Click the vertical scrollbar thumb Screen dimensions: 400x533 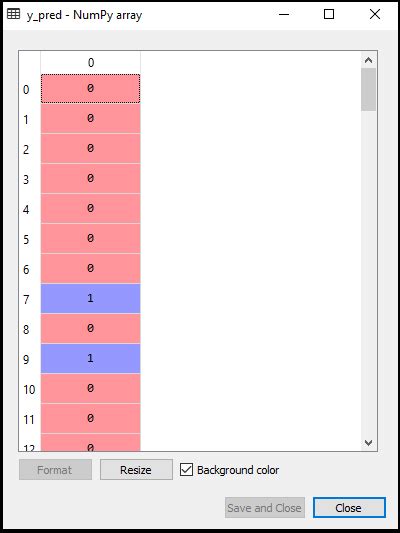coord(368,90)
